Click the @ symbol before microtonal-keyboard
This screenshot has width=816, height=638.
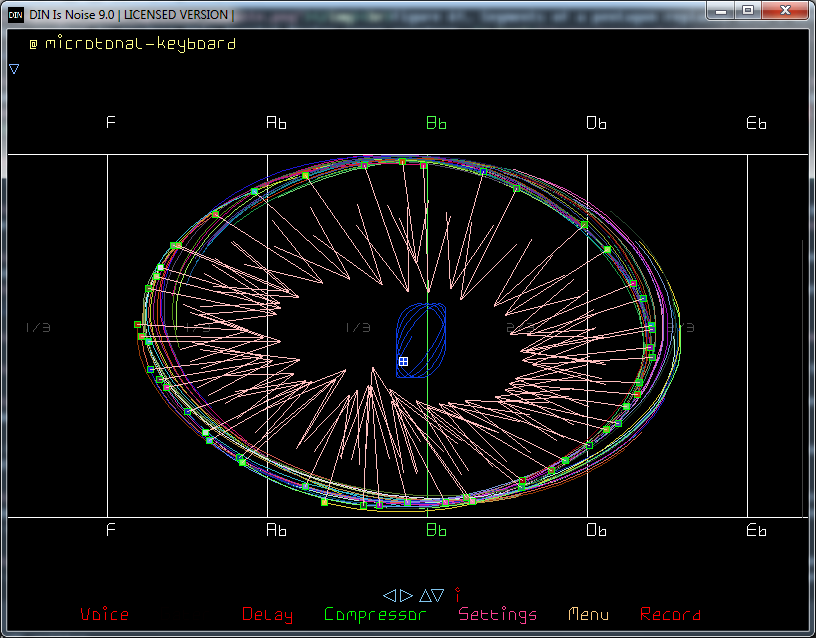click(x=33, y=44)
